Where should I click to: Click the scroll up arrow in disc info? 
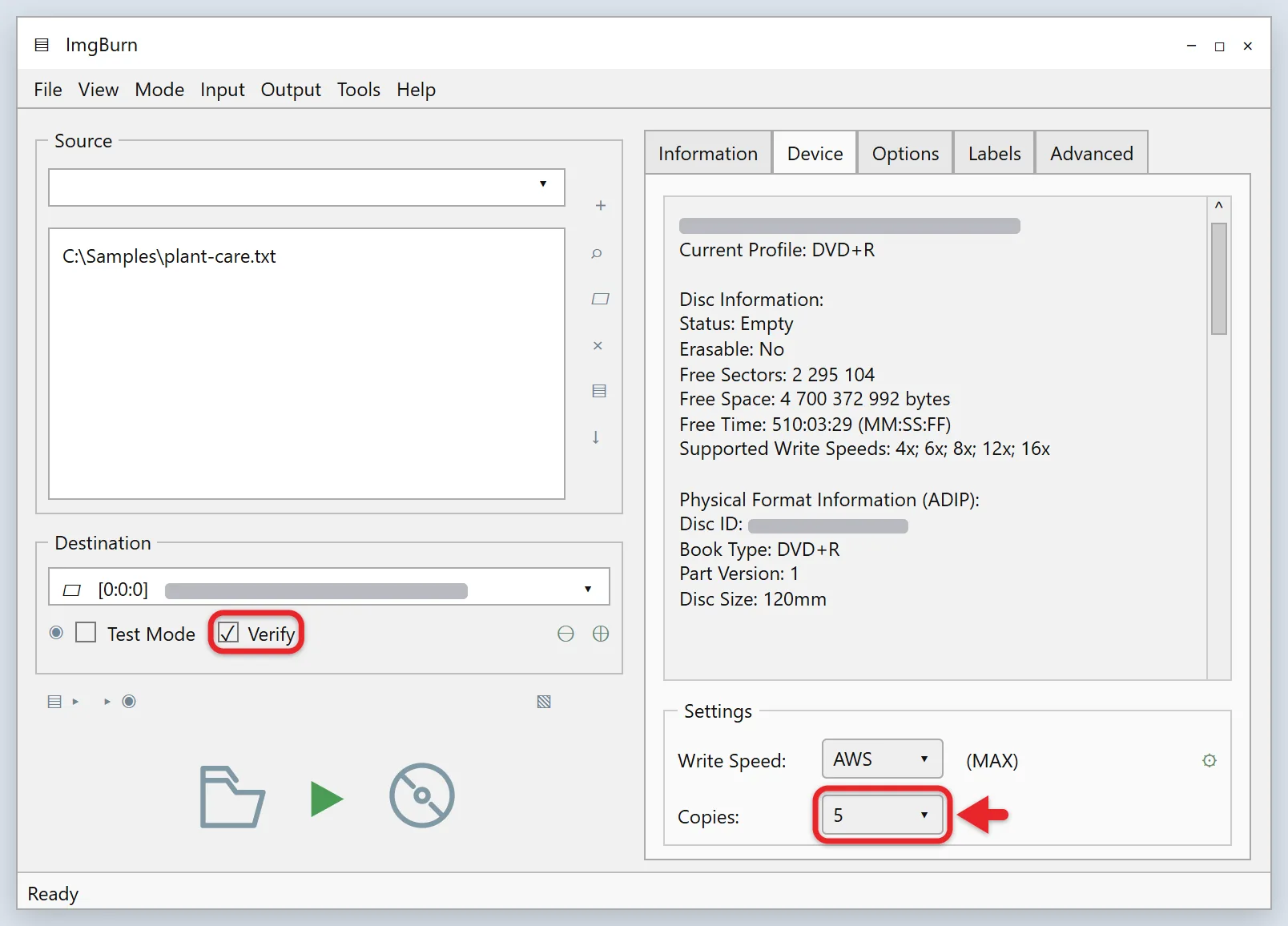pyautogui.click(x=1219, y=206)
